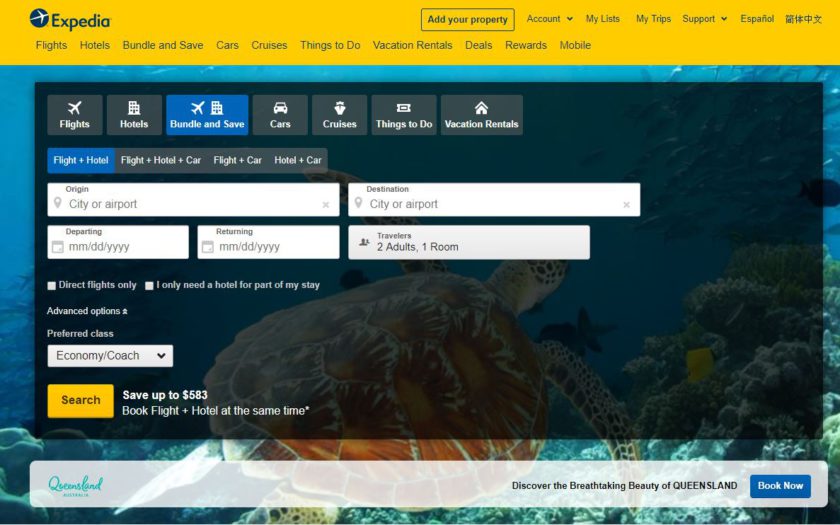840x525 pixels.
Task: Focus the Departing date field
Action: pos(118,242)
